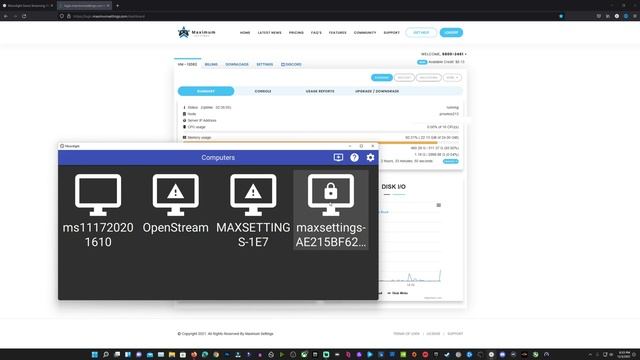Expand the WELCOME user dropdown

tap(444, 54)
